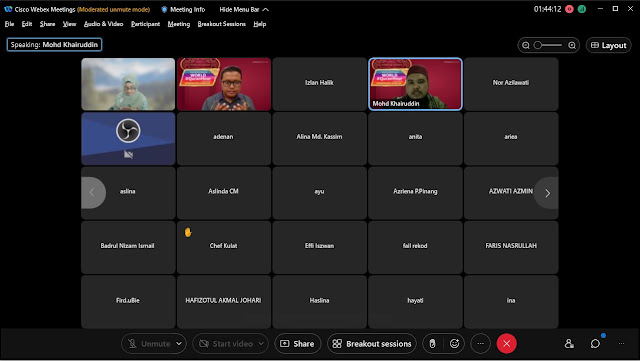This screenshot has width=640, height=361.
Task: Select woman in hijab video thumbnail
Action: (128, 84)
